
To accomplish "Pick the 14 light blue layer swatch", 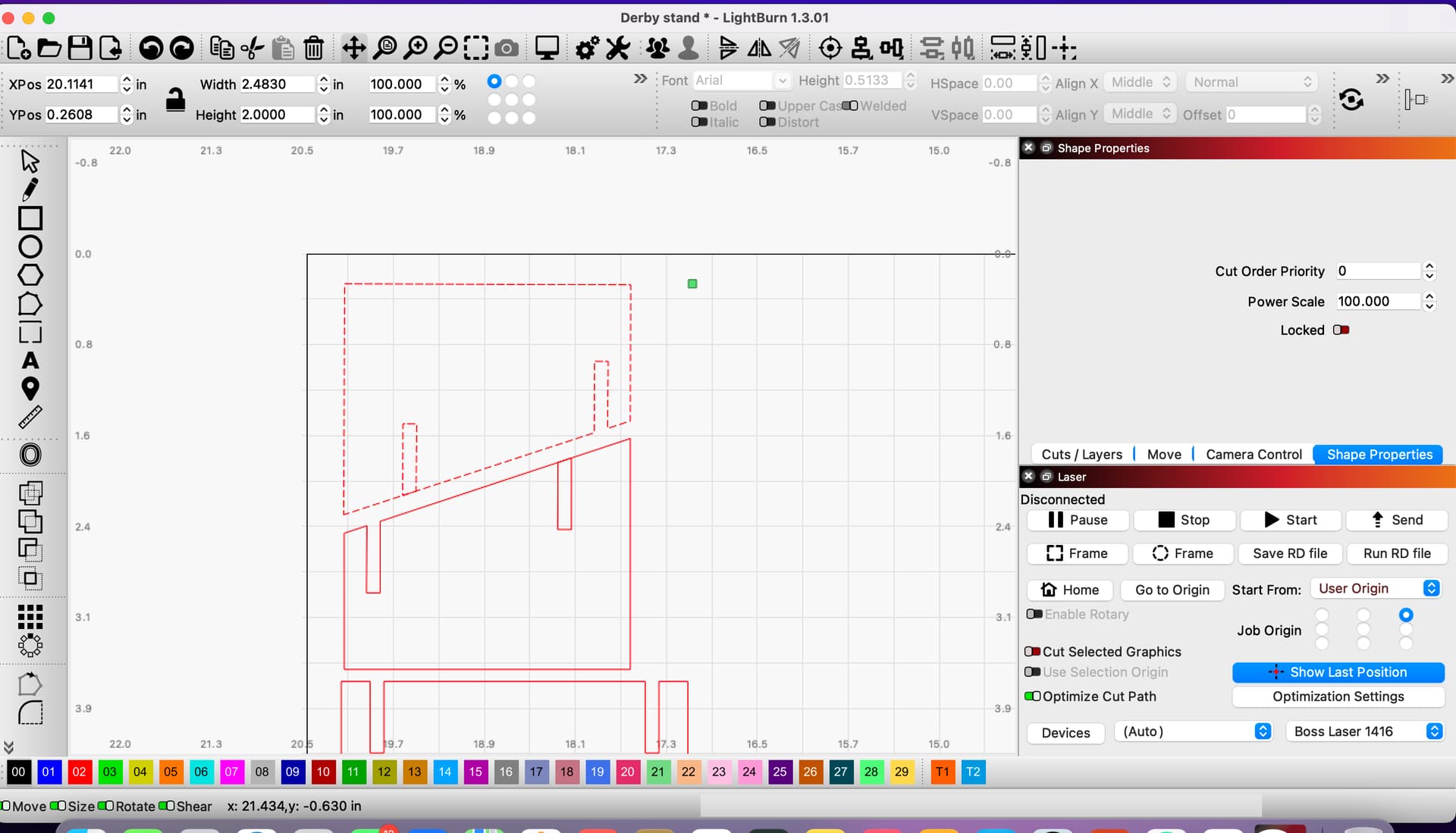I will [444, 772].
